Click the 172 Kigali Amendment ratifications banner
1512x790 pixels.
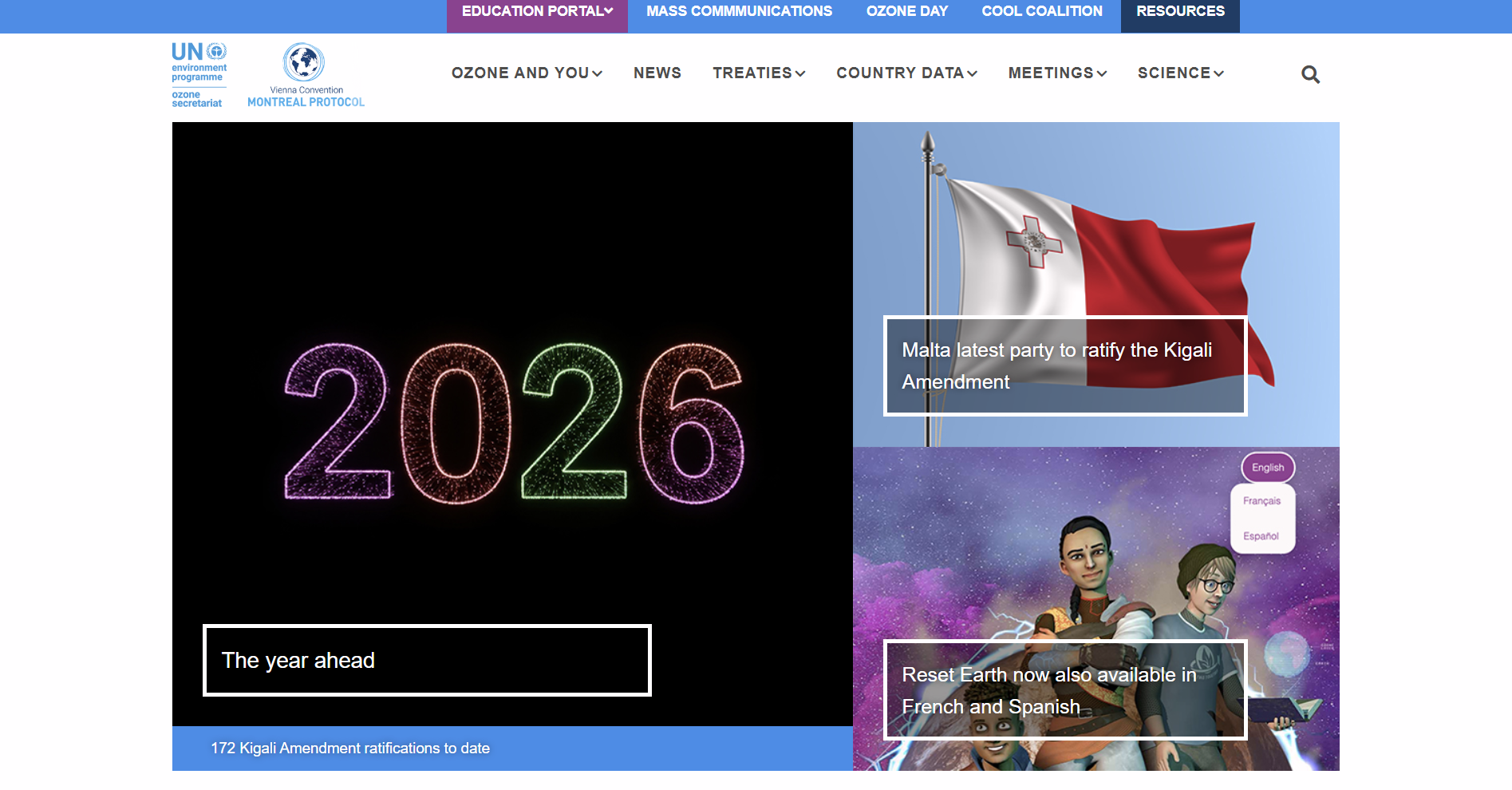tap(350, 749)
